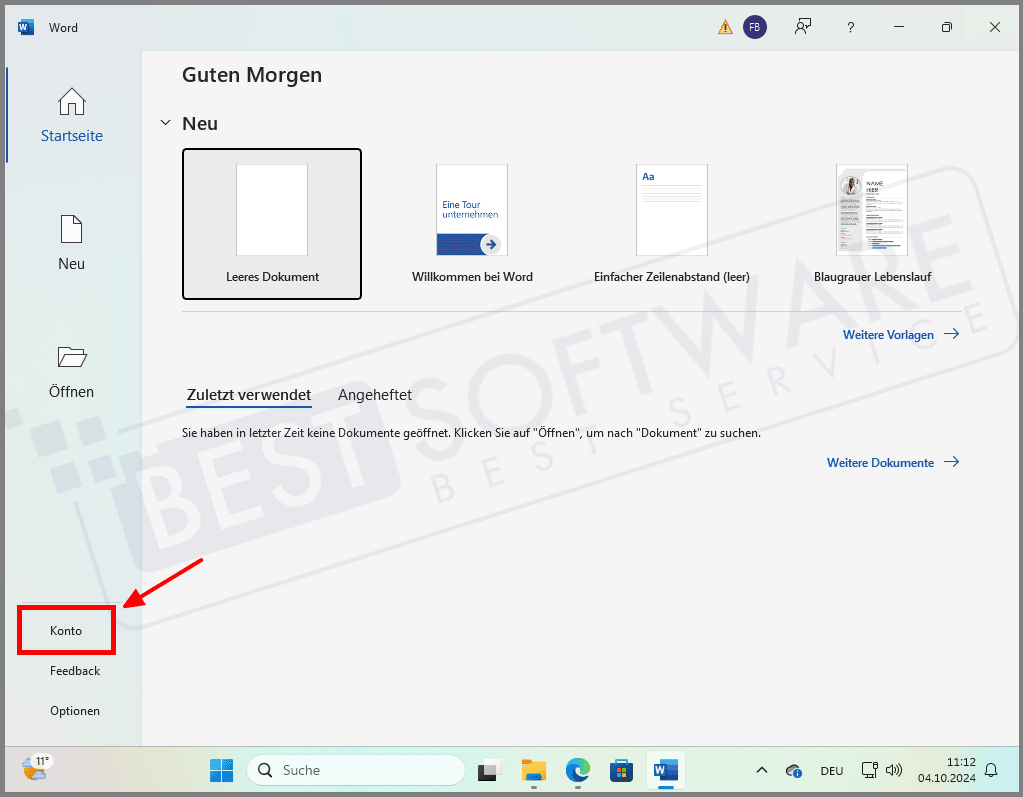Screen dimensions: 1023x797
Task: Open the OneDrive cloud tray icon
Action: coord(793,771)
